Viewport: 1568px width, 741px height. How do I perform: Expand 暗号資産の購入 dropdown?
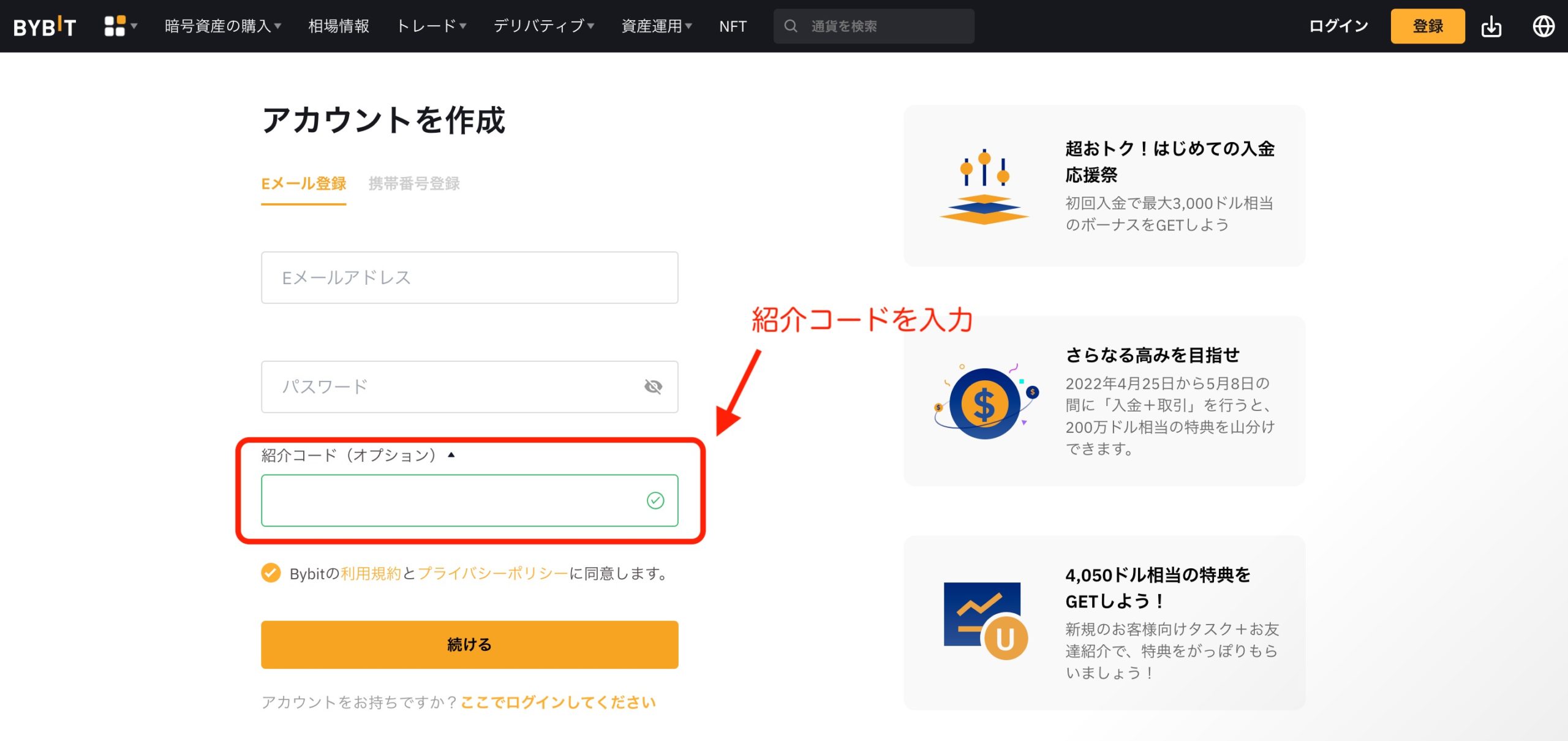tap(223, 26)
